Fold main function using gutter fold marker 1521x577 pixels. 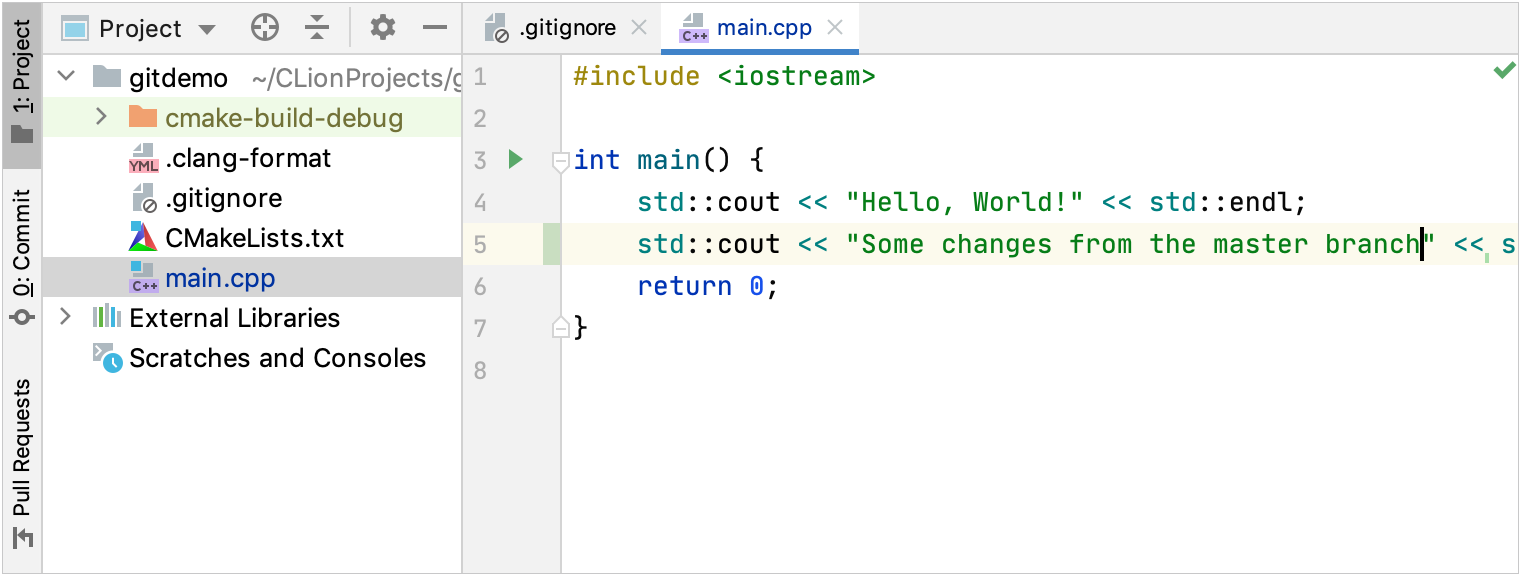click(560, 160)
